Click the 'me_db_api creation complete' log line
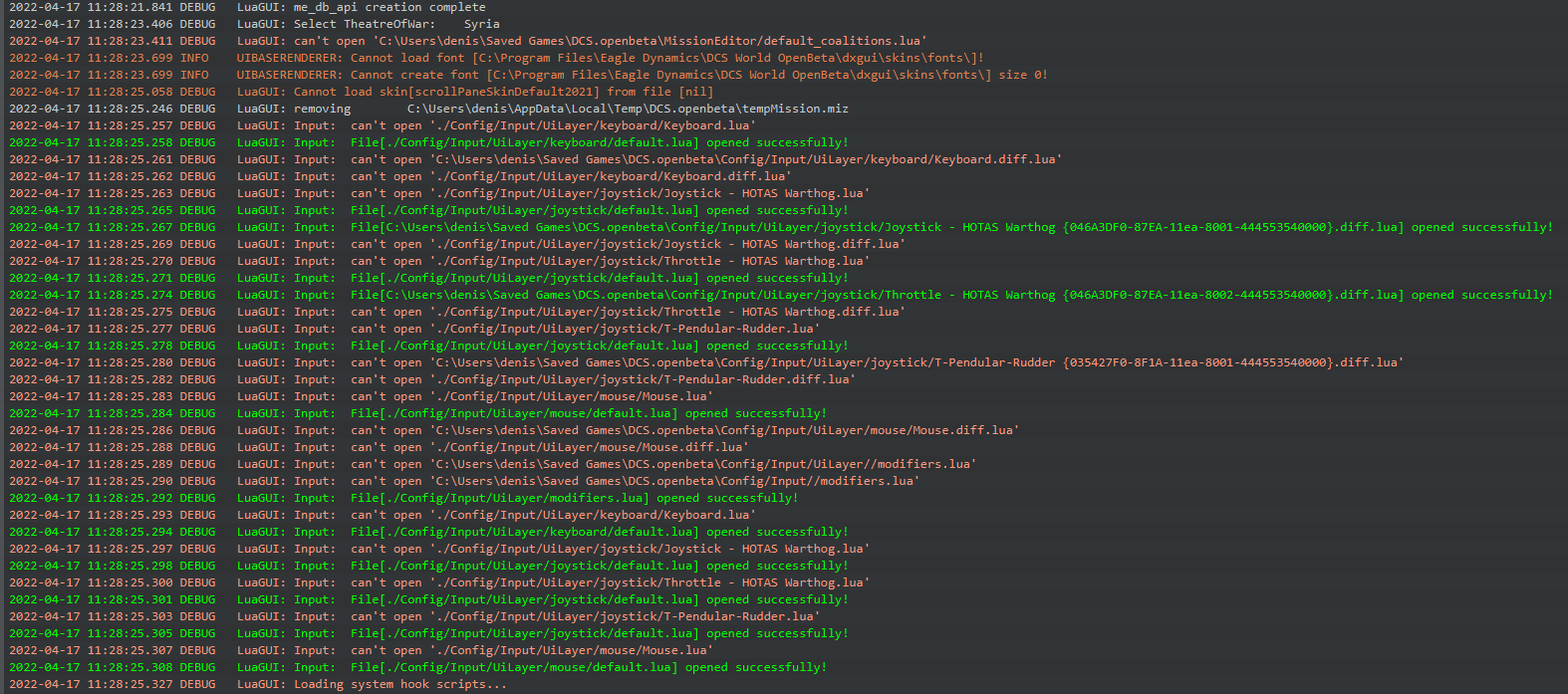The width and height of the screenshot is (1568, 694). pyautogui.click(x=247, y=7)
